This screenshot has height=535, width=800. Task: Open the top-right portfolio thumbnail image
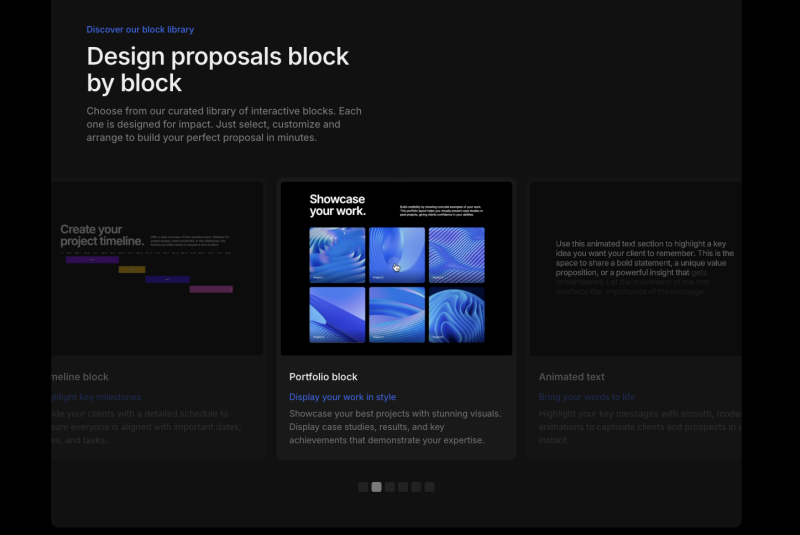click(x=457, y=255)
